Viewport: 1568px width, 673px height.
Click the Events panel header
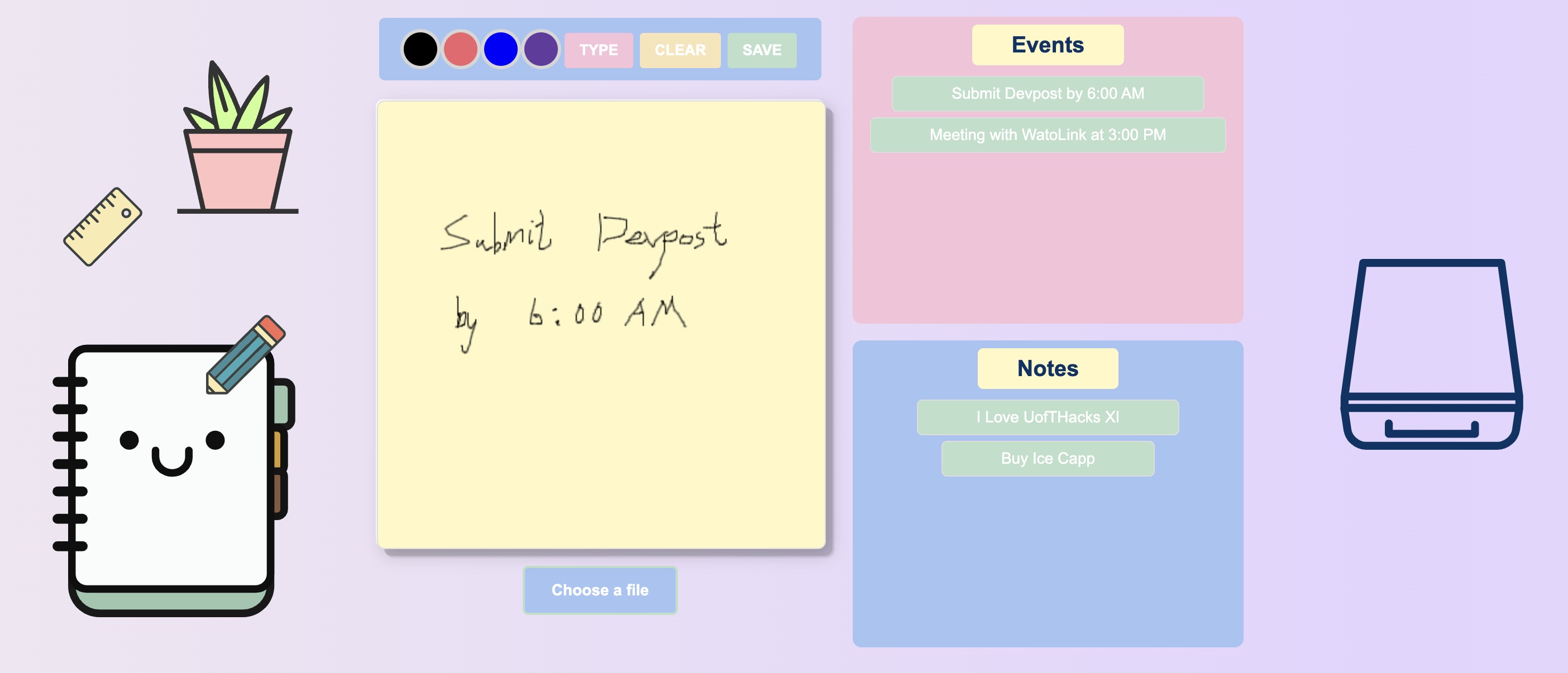[1047, 45]
